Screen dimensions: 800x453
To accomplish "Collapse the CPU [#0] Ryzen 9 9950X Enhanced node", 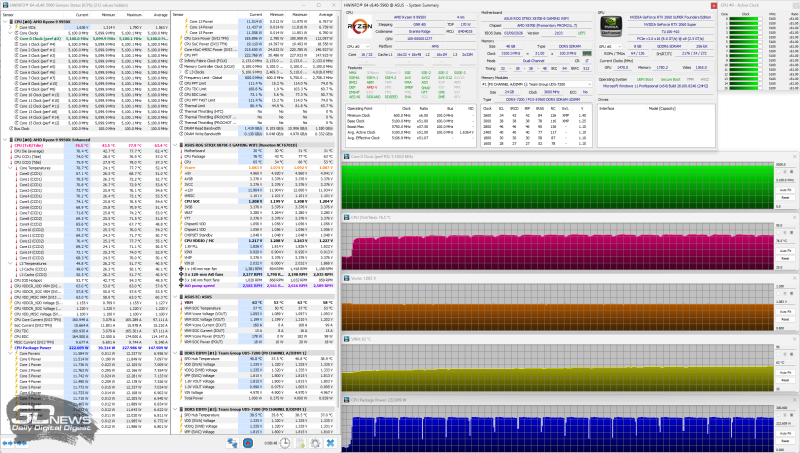I will [x=5, y=140].
